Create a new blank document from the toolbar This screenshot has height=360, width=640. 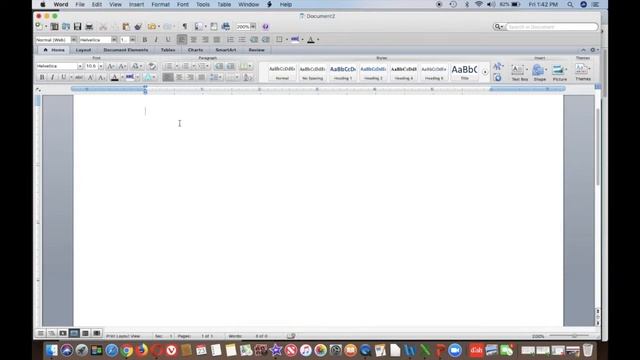[x=39, y=27]
